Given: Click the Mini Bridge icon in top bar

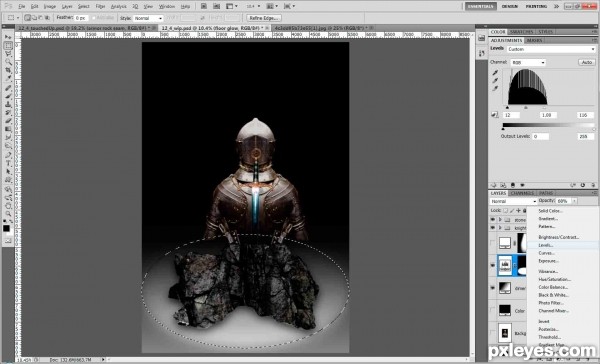Looking at the screenshot, I should (x=216, y=6).
